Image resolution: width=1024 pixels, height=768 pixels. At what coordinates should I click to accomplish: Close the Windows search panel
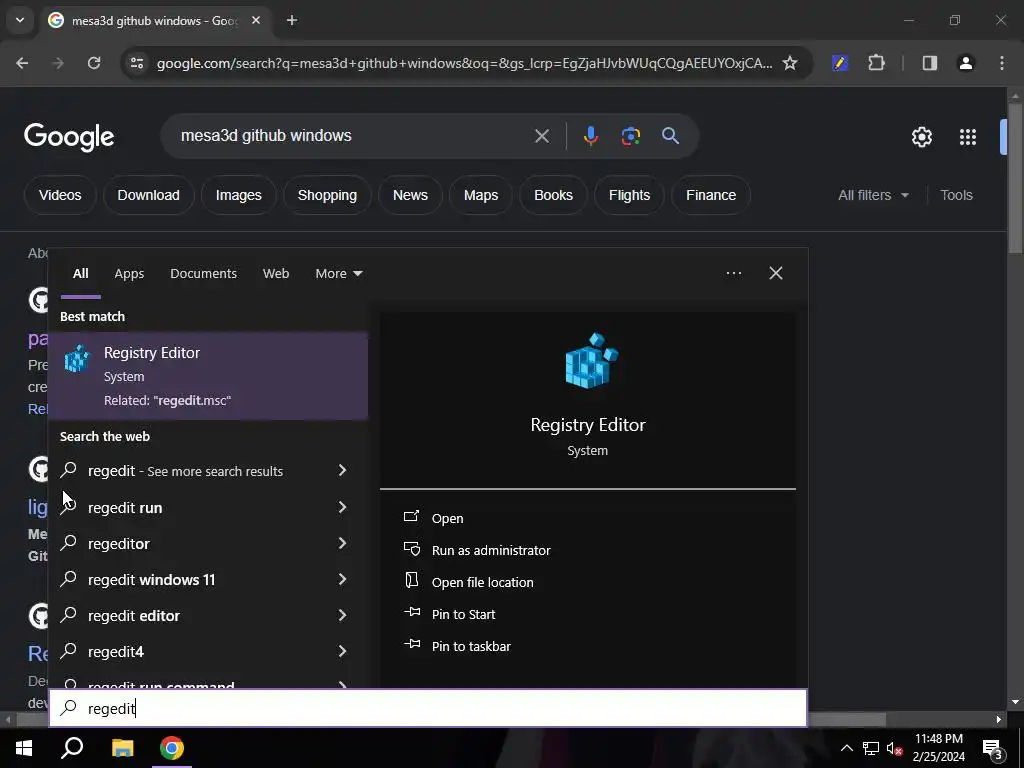776,273
